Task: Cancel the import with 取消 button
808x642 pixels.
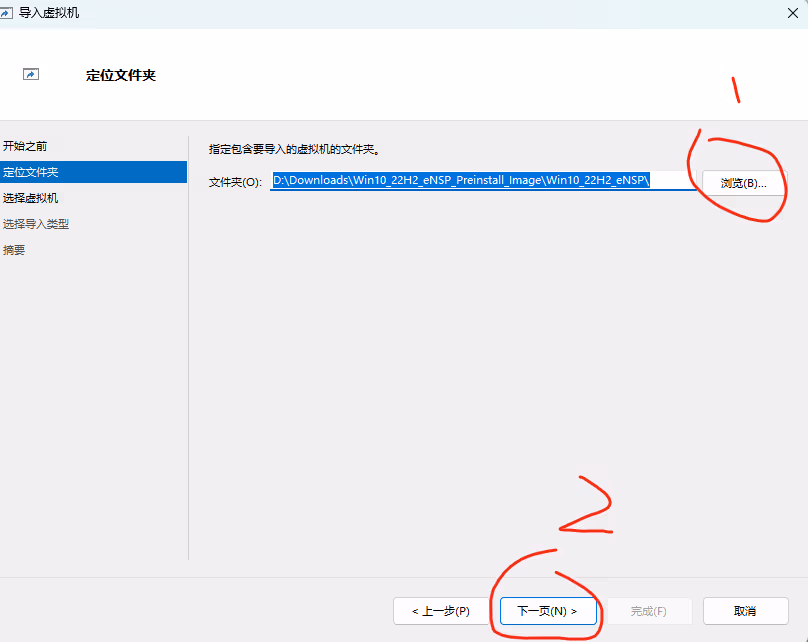Action: 745,611
